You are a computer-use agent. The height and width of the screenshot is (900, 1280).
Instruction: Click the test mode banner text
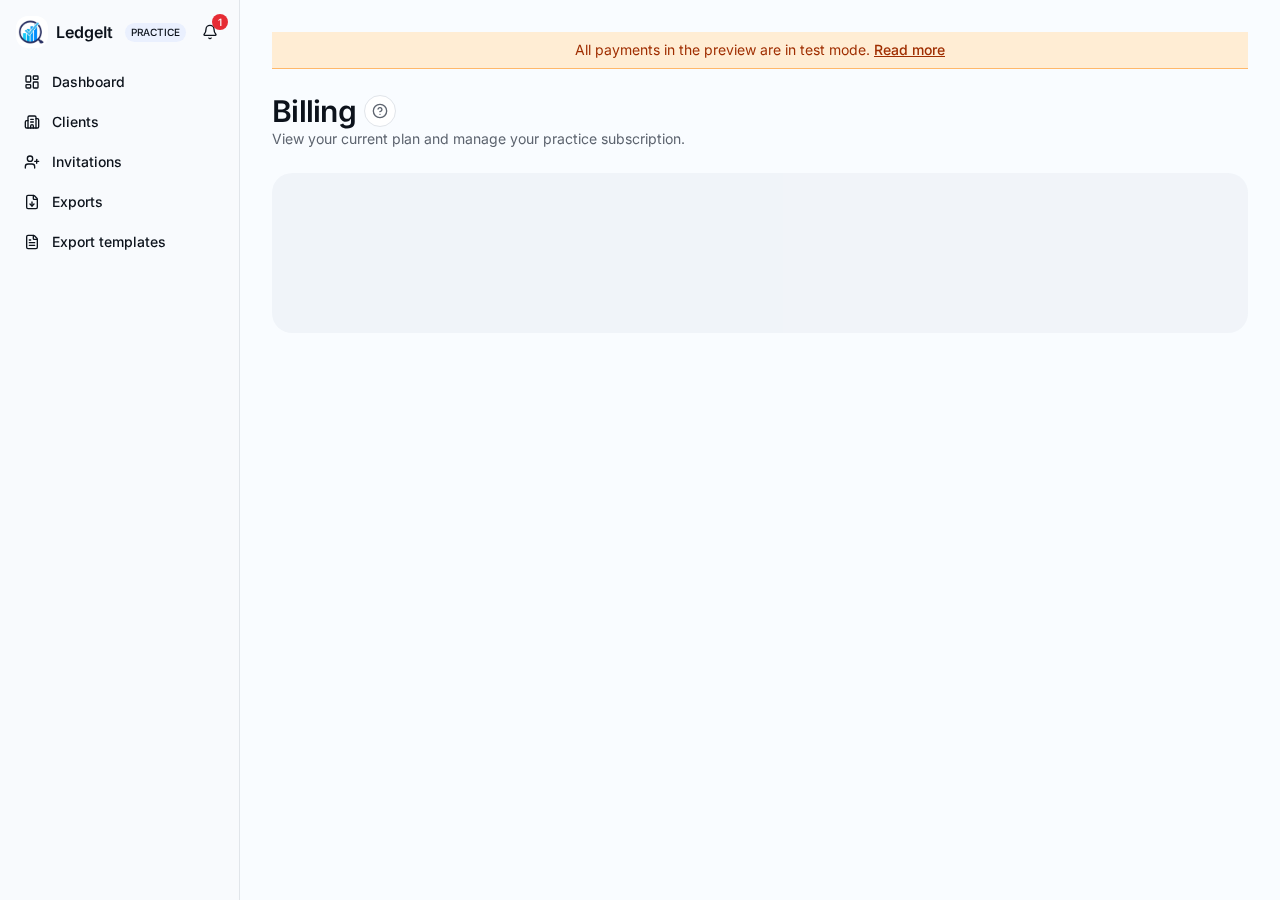click(722, 50)
